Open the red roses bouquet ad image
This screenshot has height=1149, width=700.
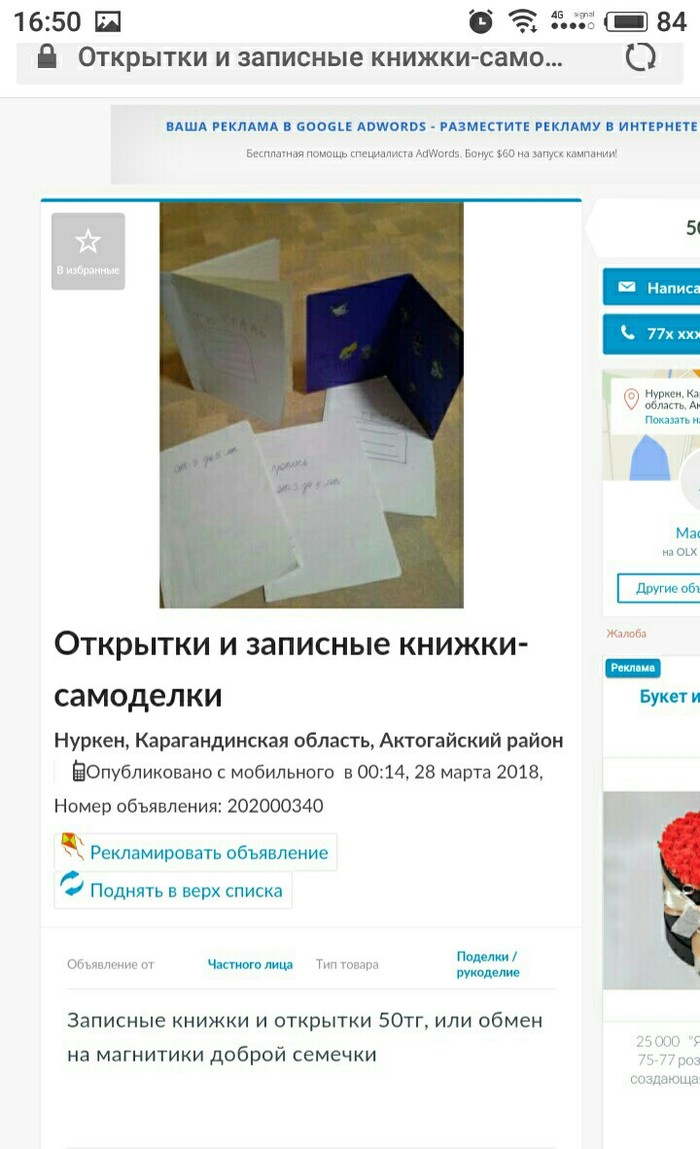652,890
